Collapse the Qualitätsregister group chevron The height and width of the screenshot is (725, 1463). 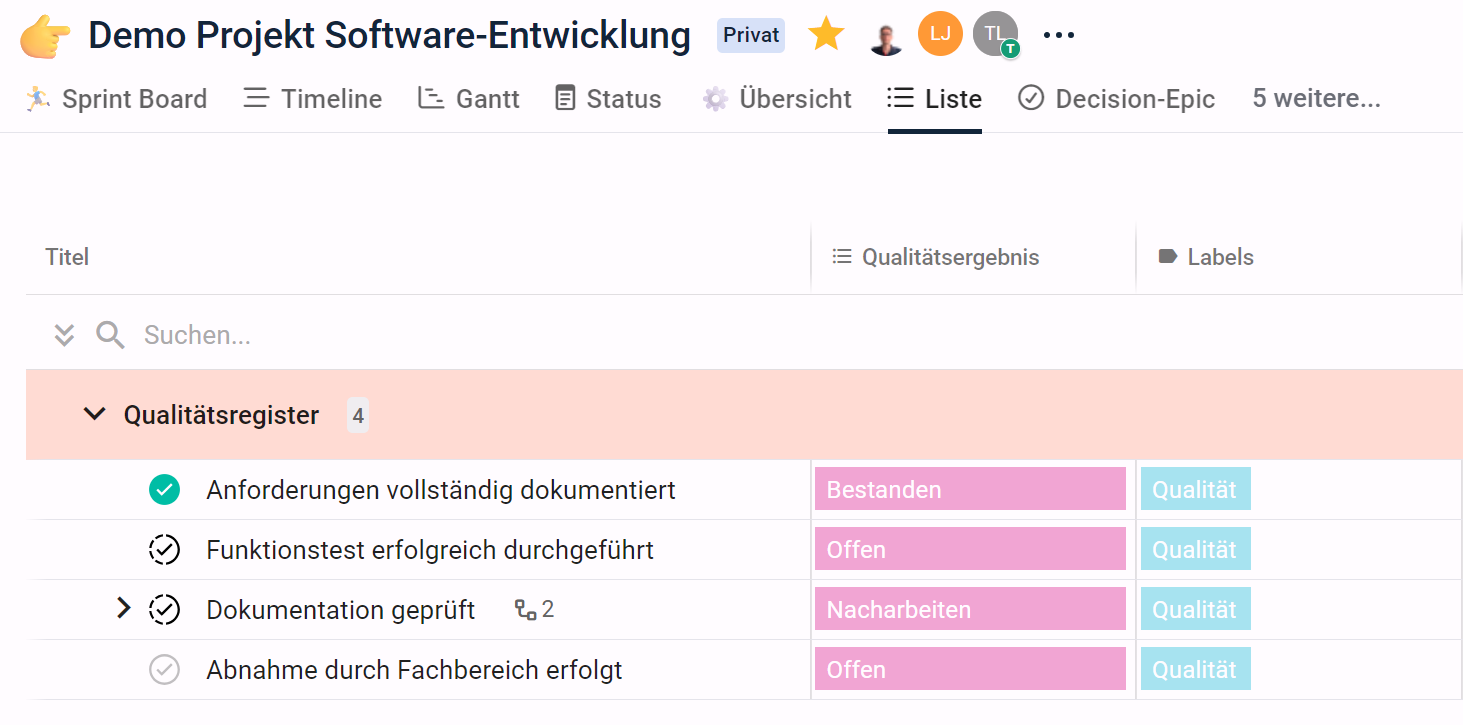95,414
